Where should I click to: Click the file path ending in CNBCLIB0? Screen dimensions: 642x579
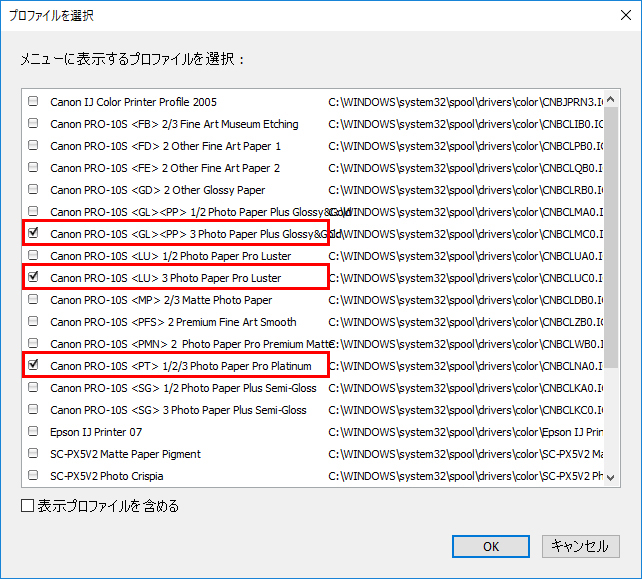(x=466, y=124)
